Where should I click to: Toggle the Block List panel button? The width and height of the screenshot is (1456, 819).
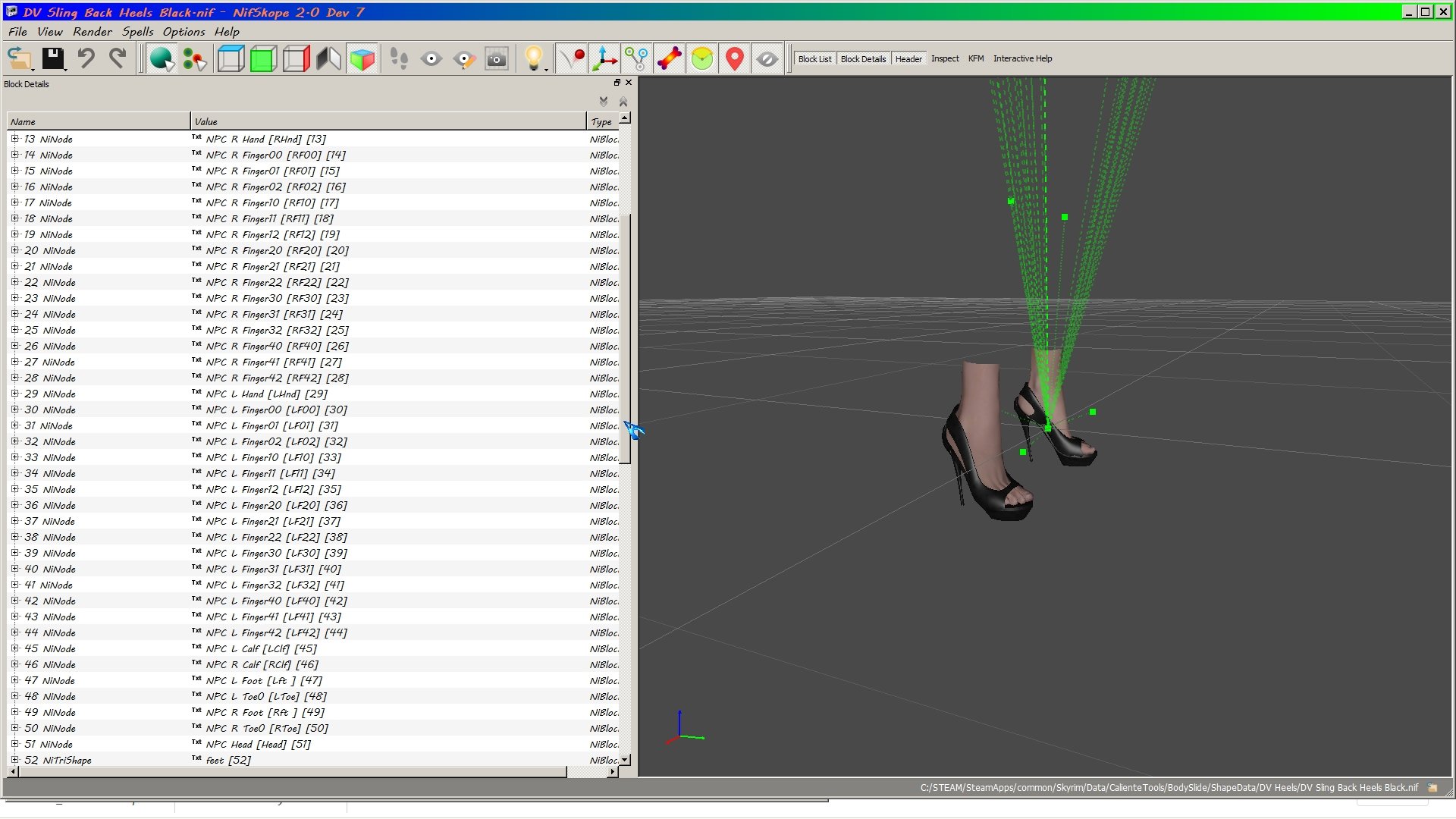[814, 58]
